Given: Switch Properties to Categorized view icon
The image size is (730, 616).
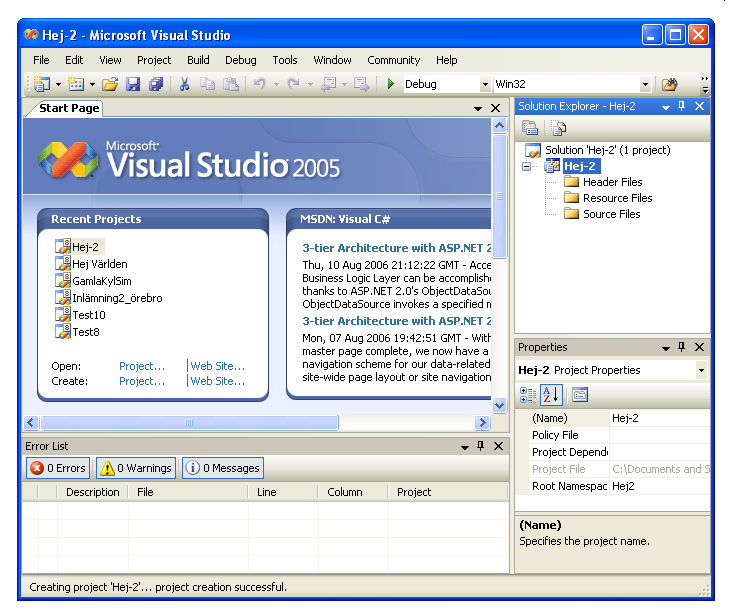Looking at the screenshot, I should click(x=527, y=395).
